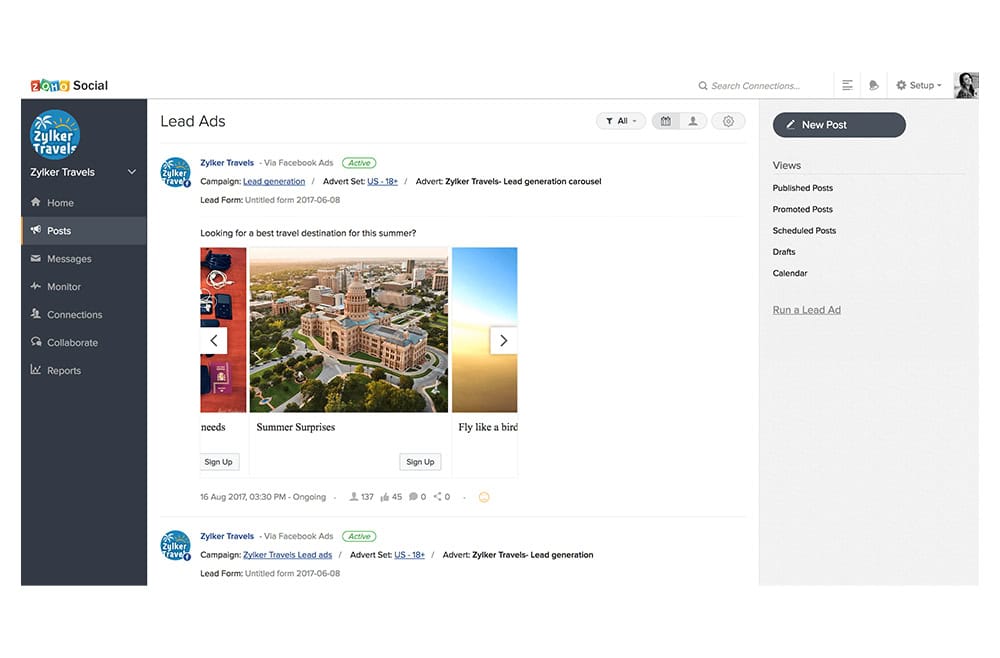Viewport: 1000px width, 658px height.
Task: Click the smiley icon under first ad
Action: [484, 497]
